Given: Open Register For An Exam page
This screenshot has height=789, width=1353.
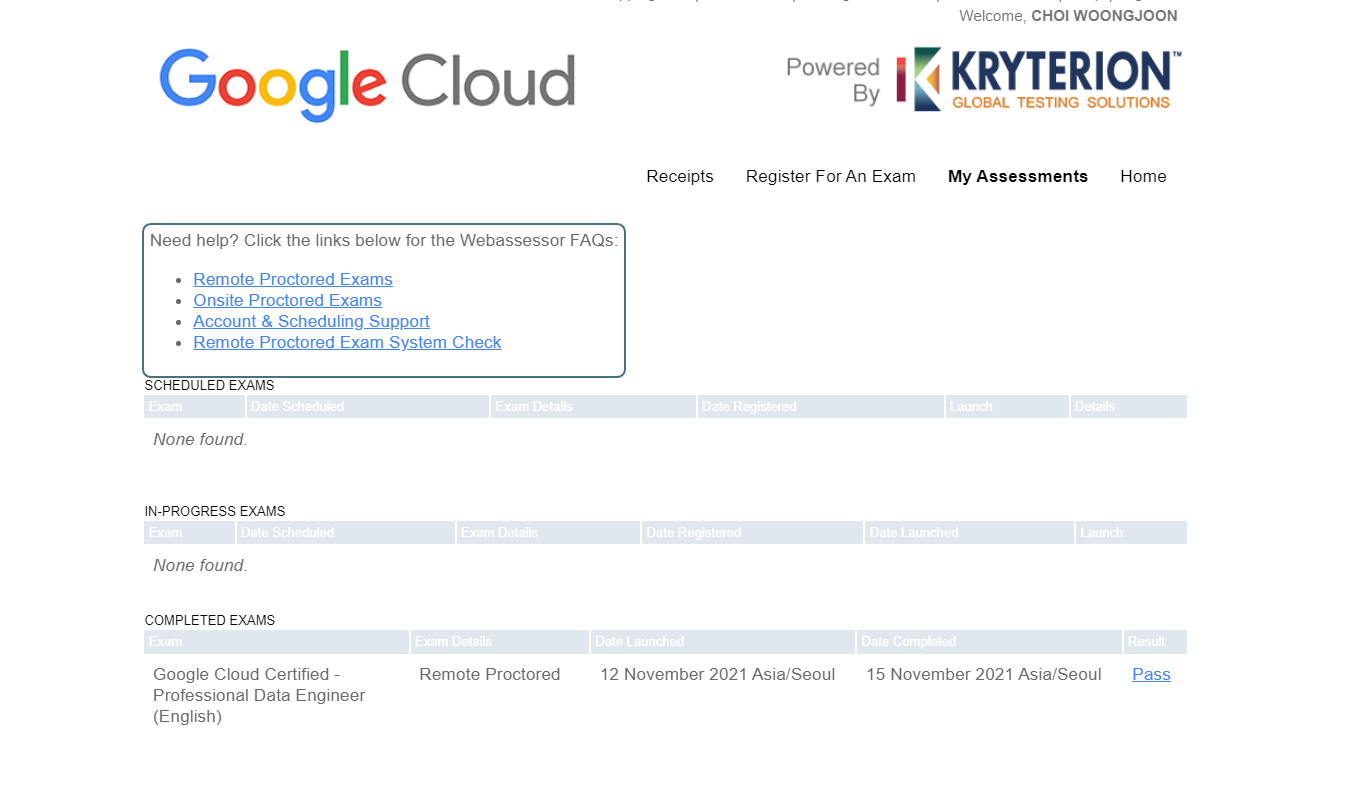Looking at the screenshot, I should click(x=831, y=176).
